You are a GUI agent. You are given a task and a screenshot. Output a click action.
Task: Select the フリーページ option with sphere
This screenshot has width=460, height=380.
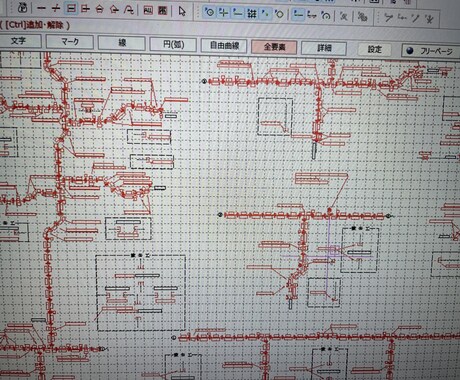430,51
